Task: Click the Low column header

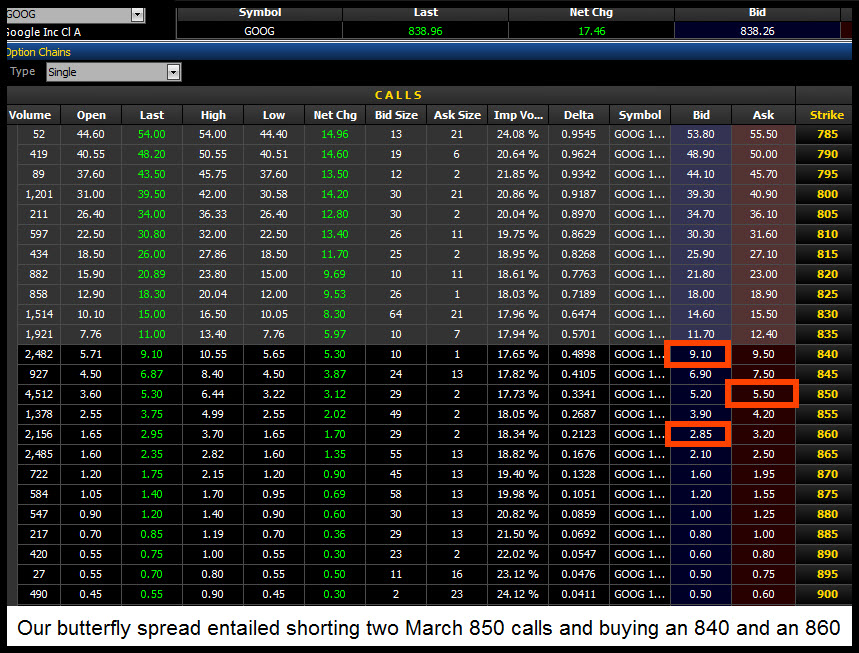Action: [x=274, y=115]
